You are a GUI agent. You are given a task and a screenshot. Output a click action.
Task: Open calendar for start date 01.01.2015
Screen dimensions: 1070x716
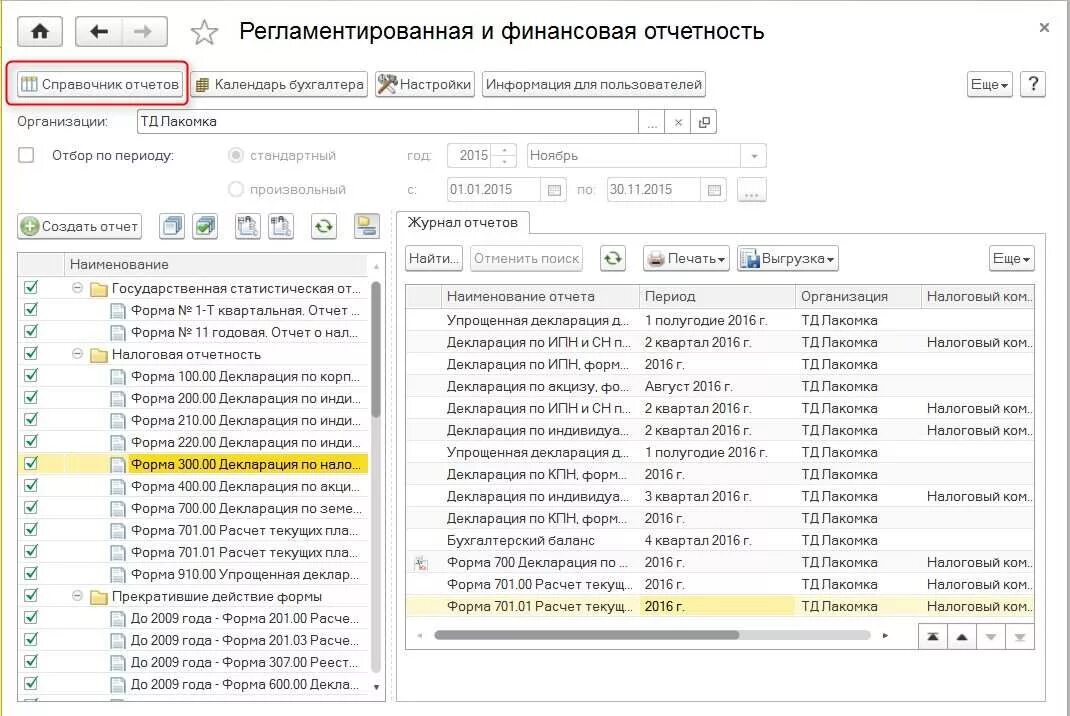point(554,190)
